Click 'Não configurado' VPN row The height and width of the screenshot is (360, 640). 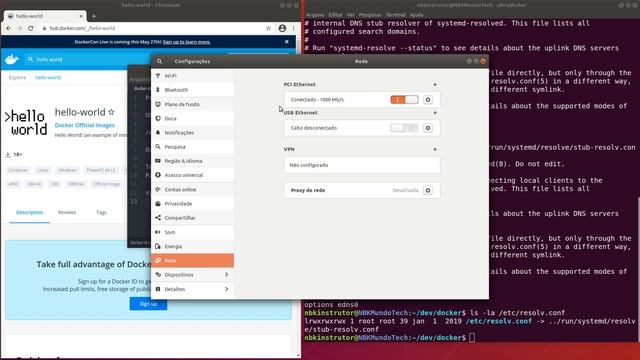click(362, 165)
